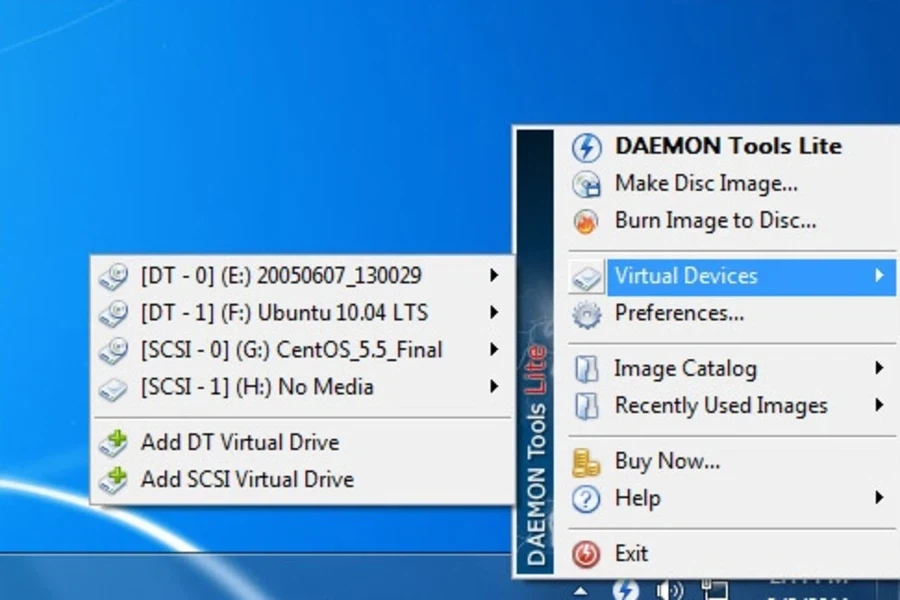This screenshot has width=900, height=600.
Task: Click the Buy Now coins icon
Action: [586, 462]
